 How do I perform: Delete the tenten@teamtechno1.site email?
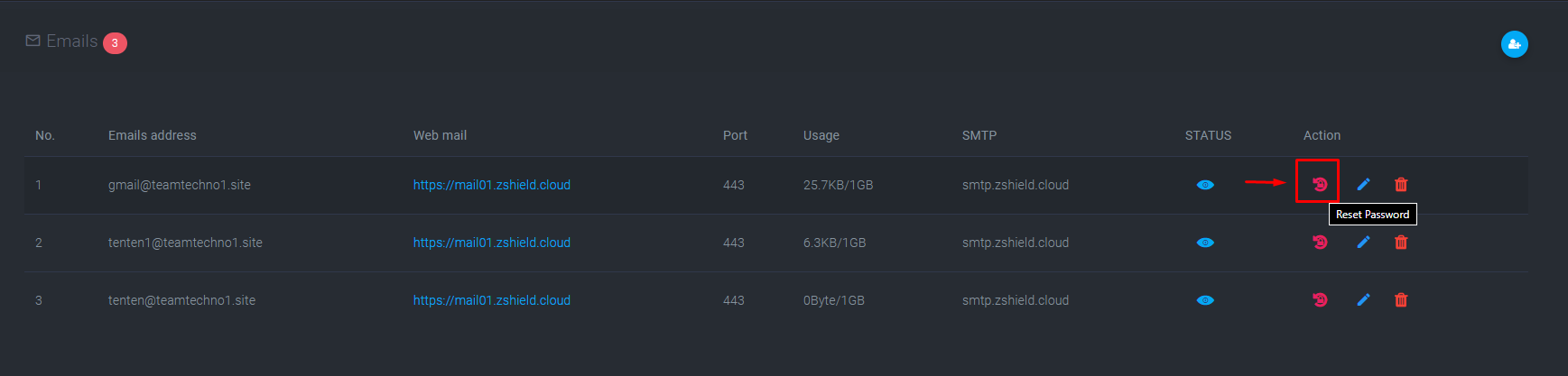pos(1401,299)
